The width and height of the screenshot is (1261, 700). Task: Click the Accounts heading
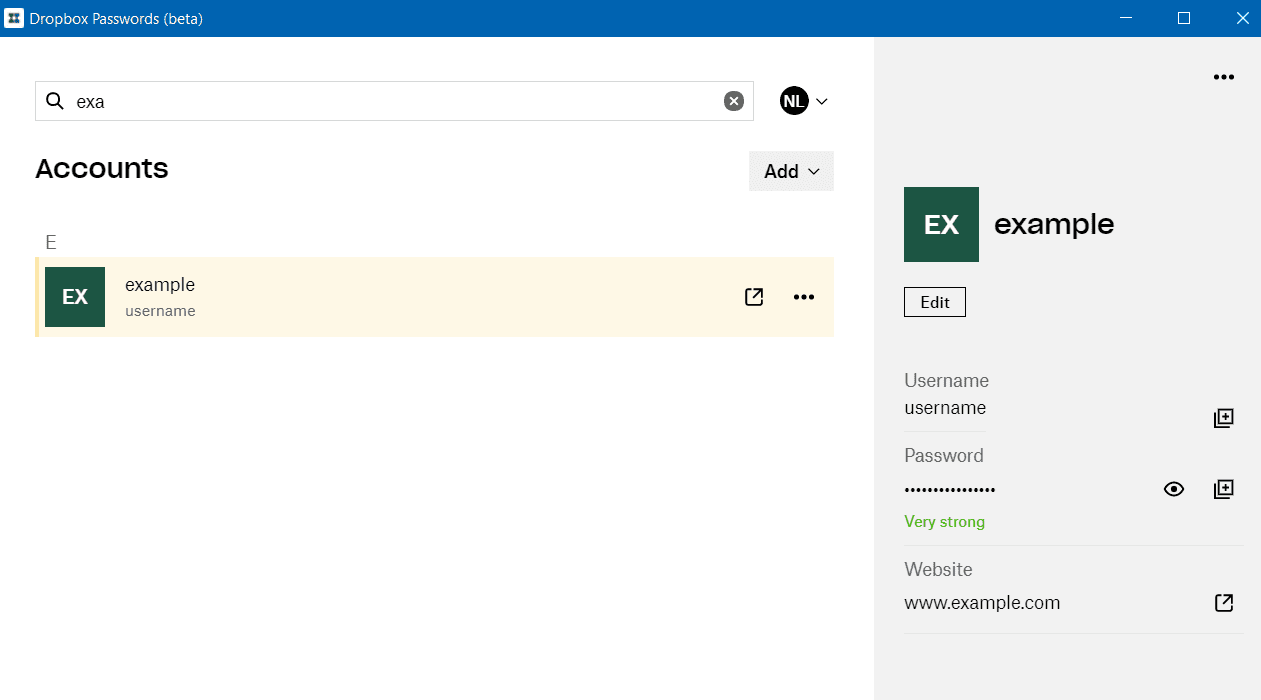click(x=102, y=168)
